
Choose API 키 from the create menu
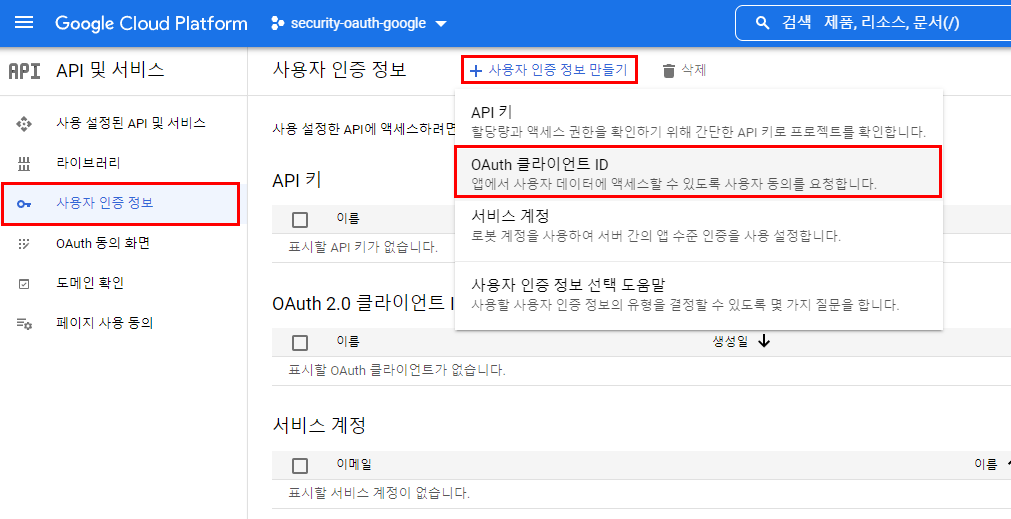tap(698, 122)
